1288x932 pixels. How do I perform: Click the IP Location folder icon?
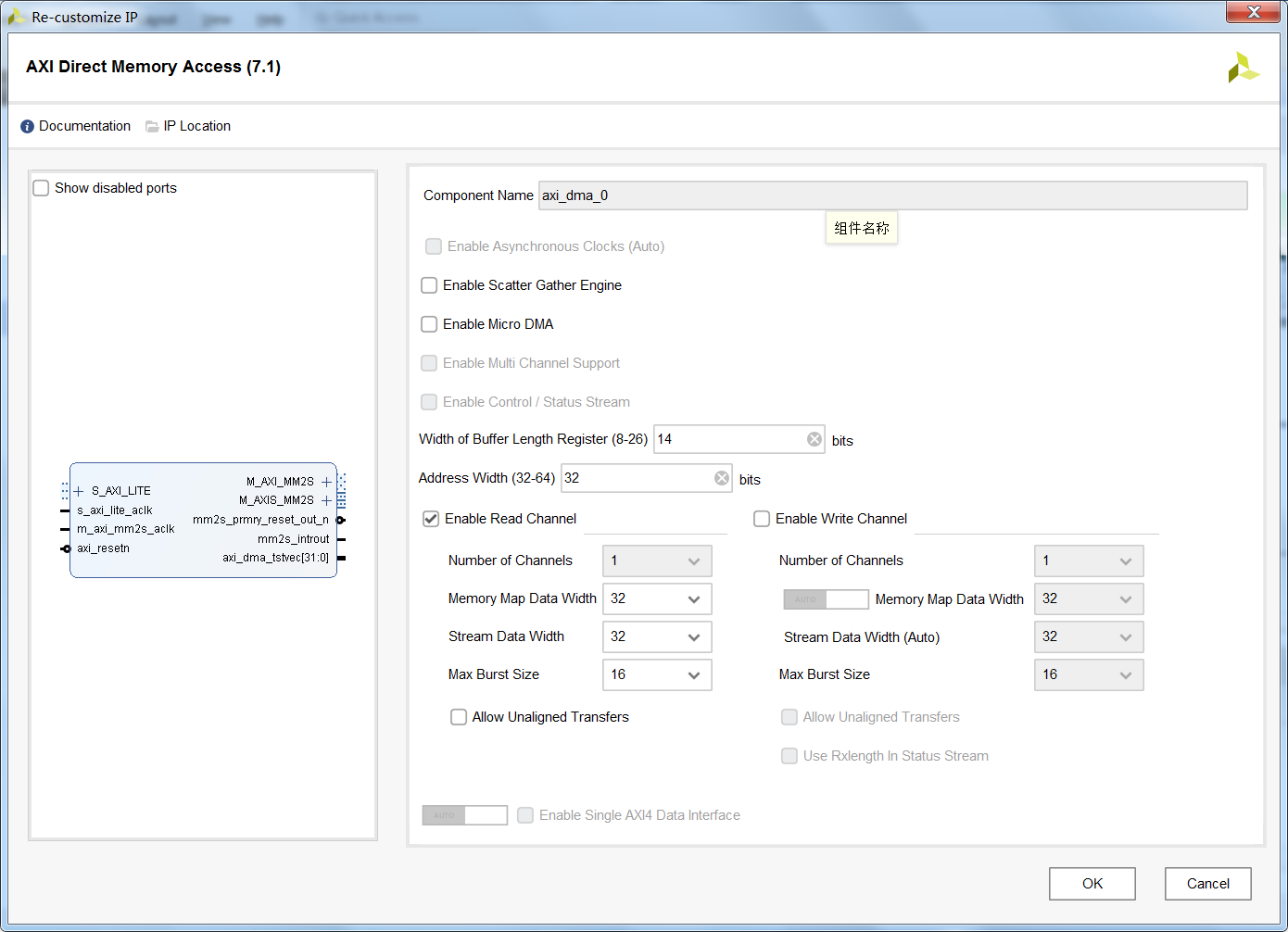pos(152,126)
